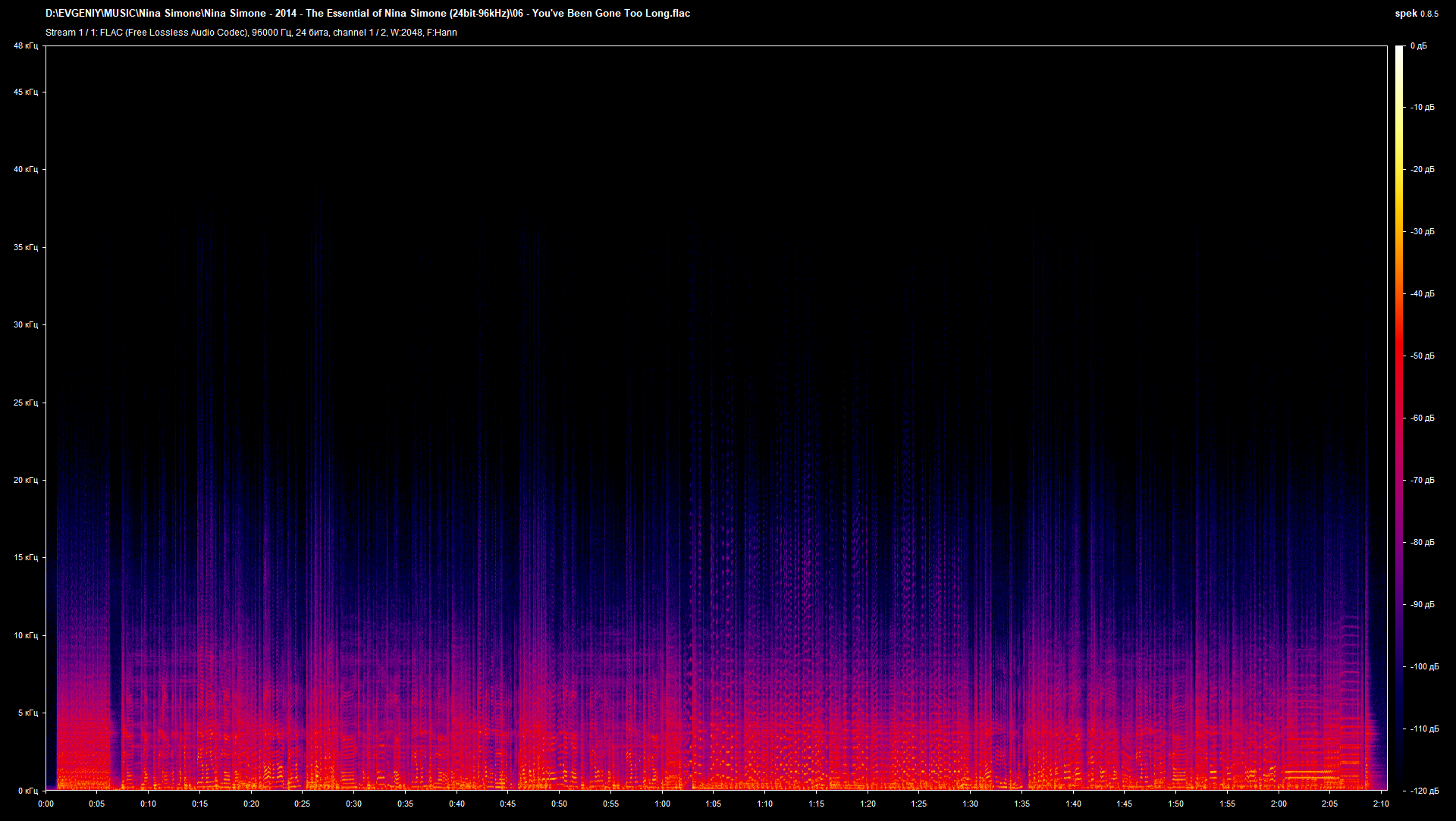Select the '1:05' time axis label
The image size is (1456, 821).
pos(714,804)
